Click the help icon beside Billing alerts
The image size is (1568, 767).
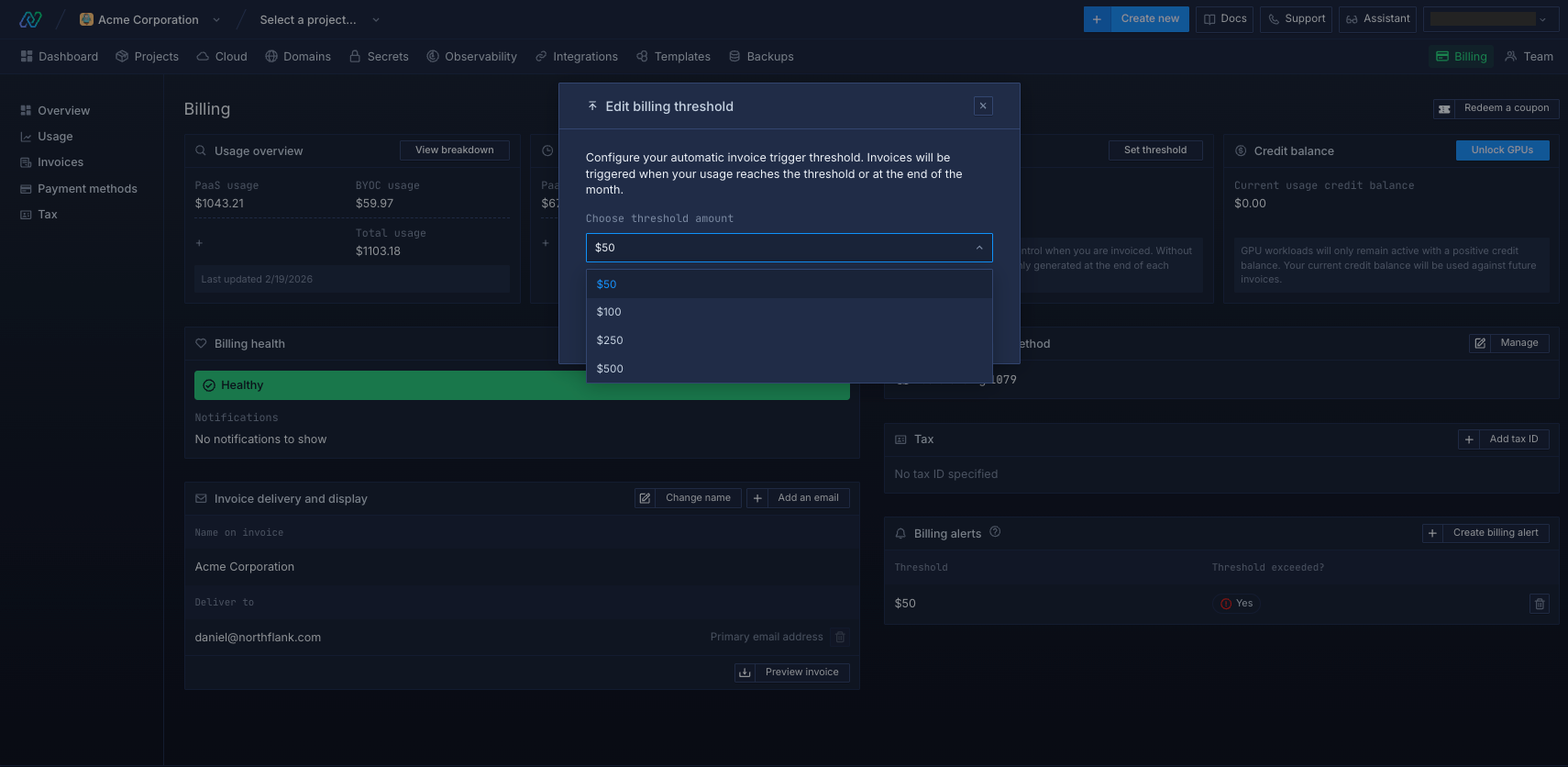(x=995, y=532)
